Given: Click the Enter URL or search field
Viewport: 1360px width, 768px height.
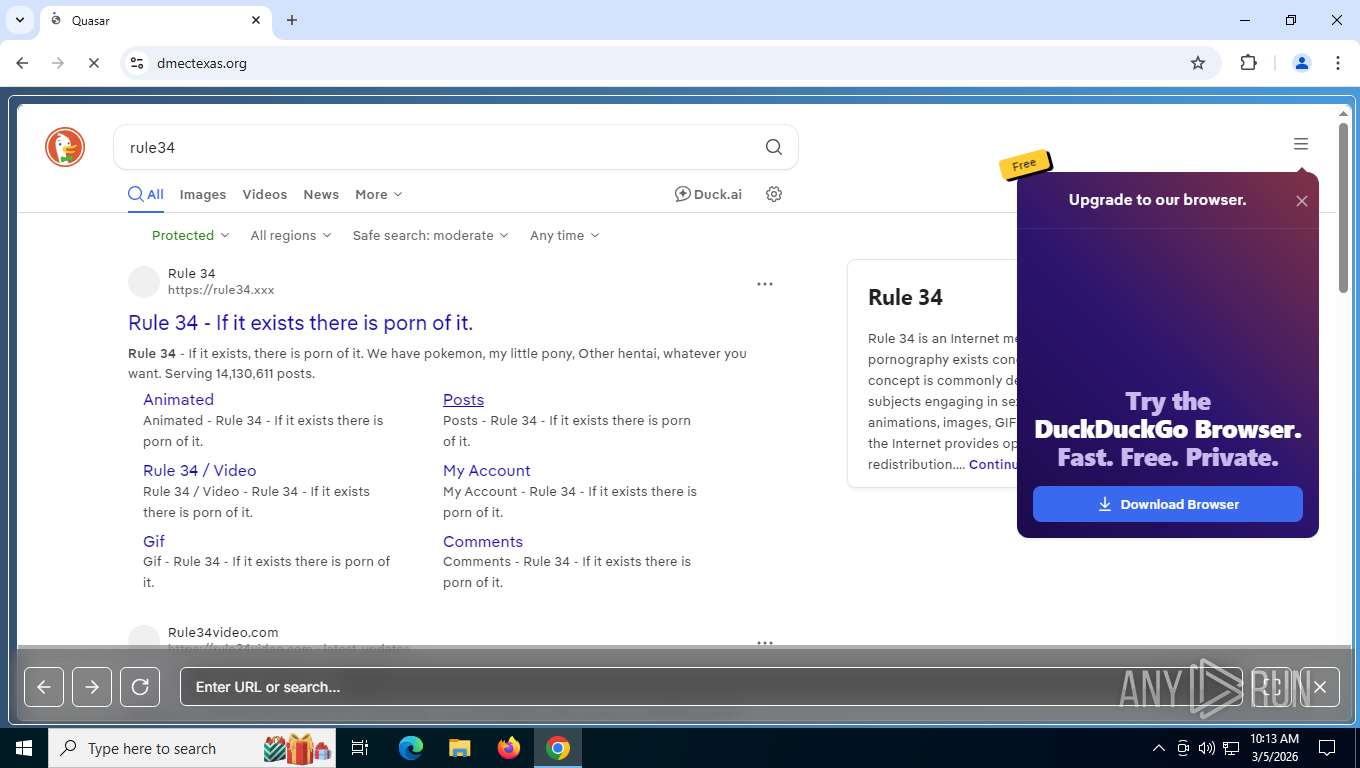Looking at the screenshot, I should click(x=710, y=687).
